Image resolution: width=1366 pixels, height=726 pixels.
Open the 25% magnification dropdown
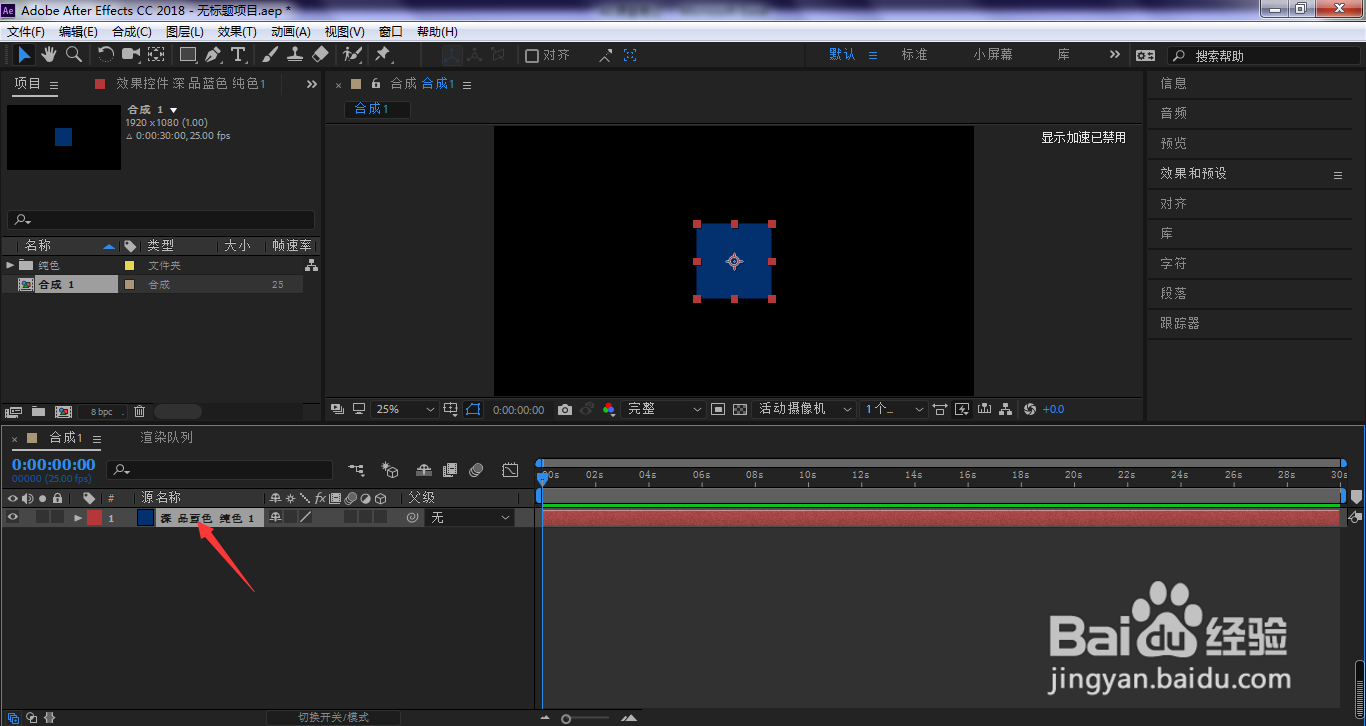(405, 409)
